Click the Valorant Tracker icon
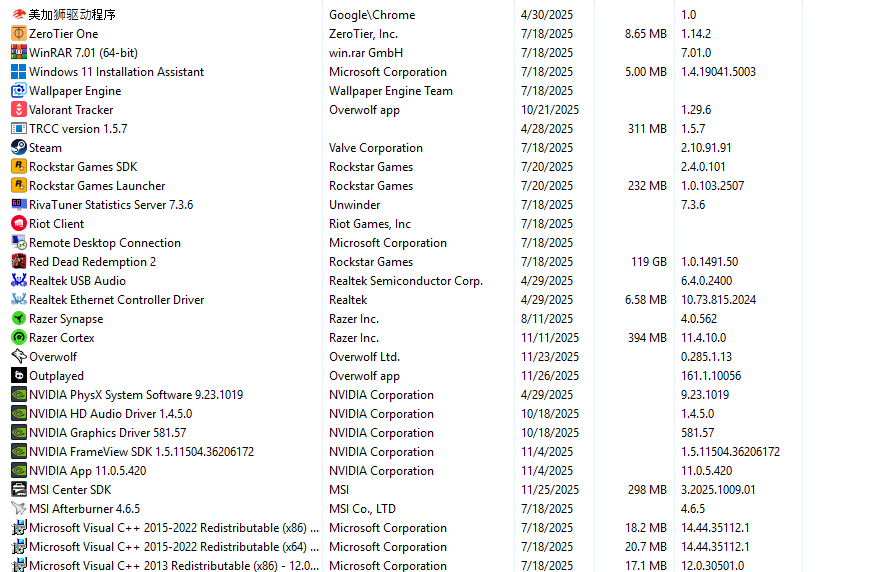Image resolution: width=896 pixels, height=572 pixels. [x=19, y=109]
